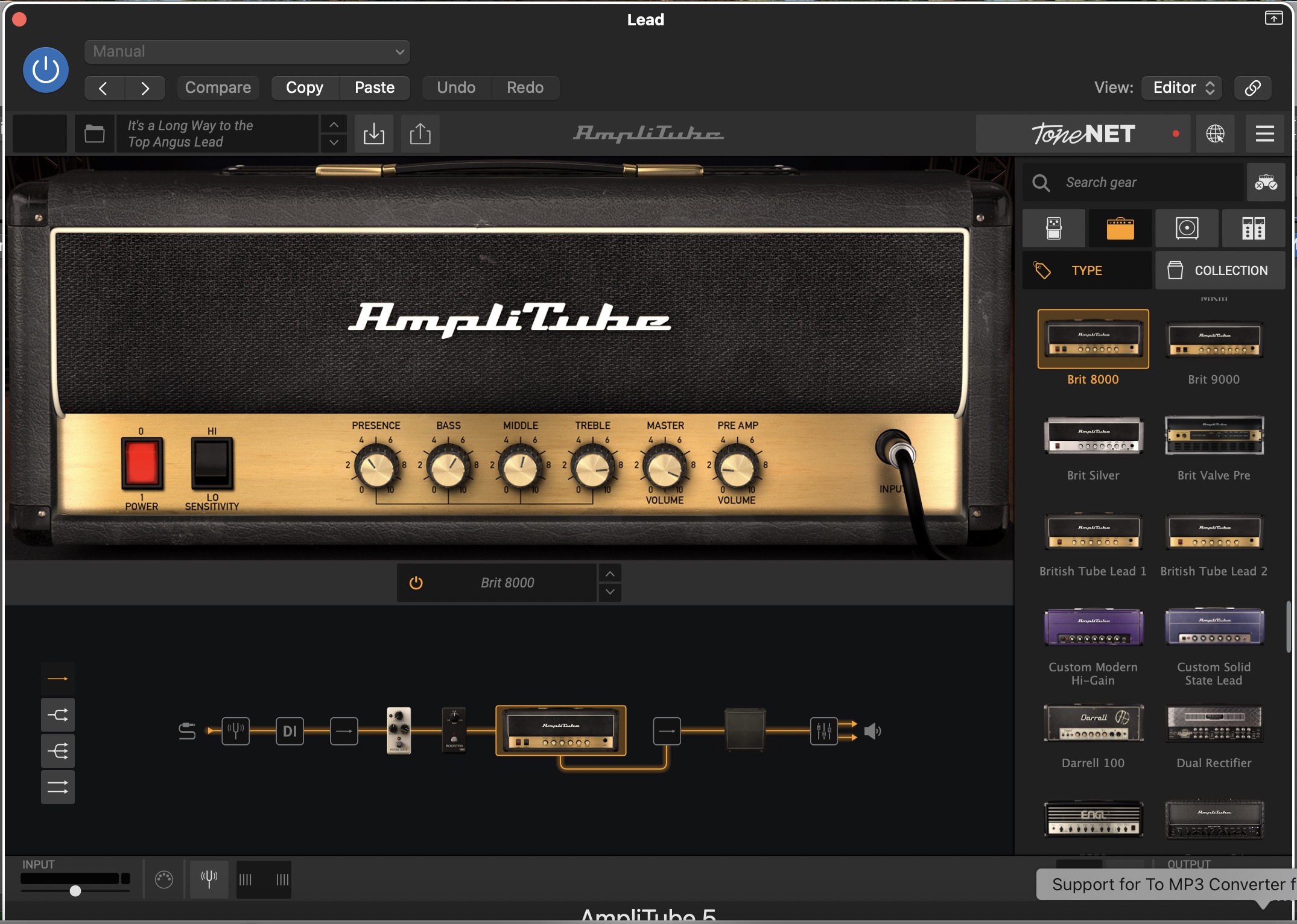
Task: Open the View Editor dropdown
Action: coord(1182,88)
